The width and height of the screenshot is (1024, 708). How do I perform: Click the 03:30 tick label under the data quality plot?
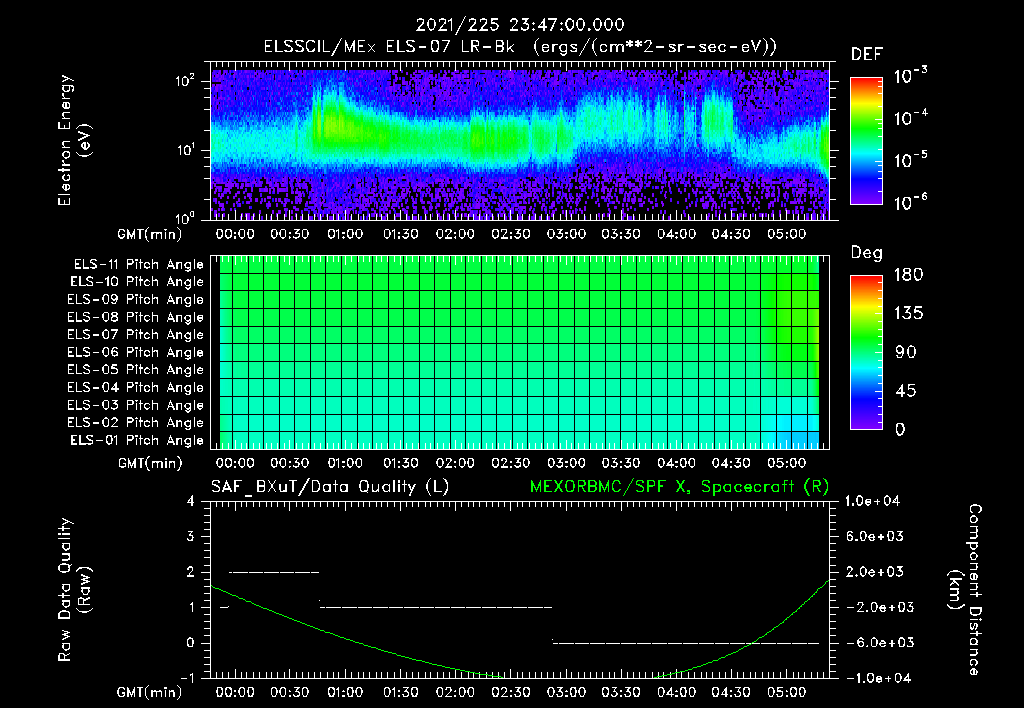tap(620, 692)
